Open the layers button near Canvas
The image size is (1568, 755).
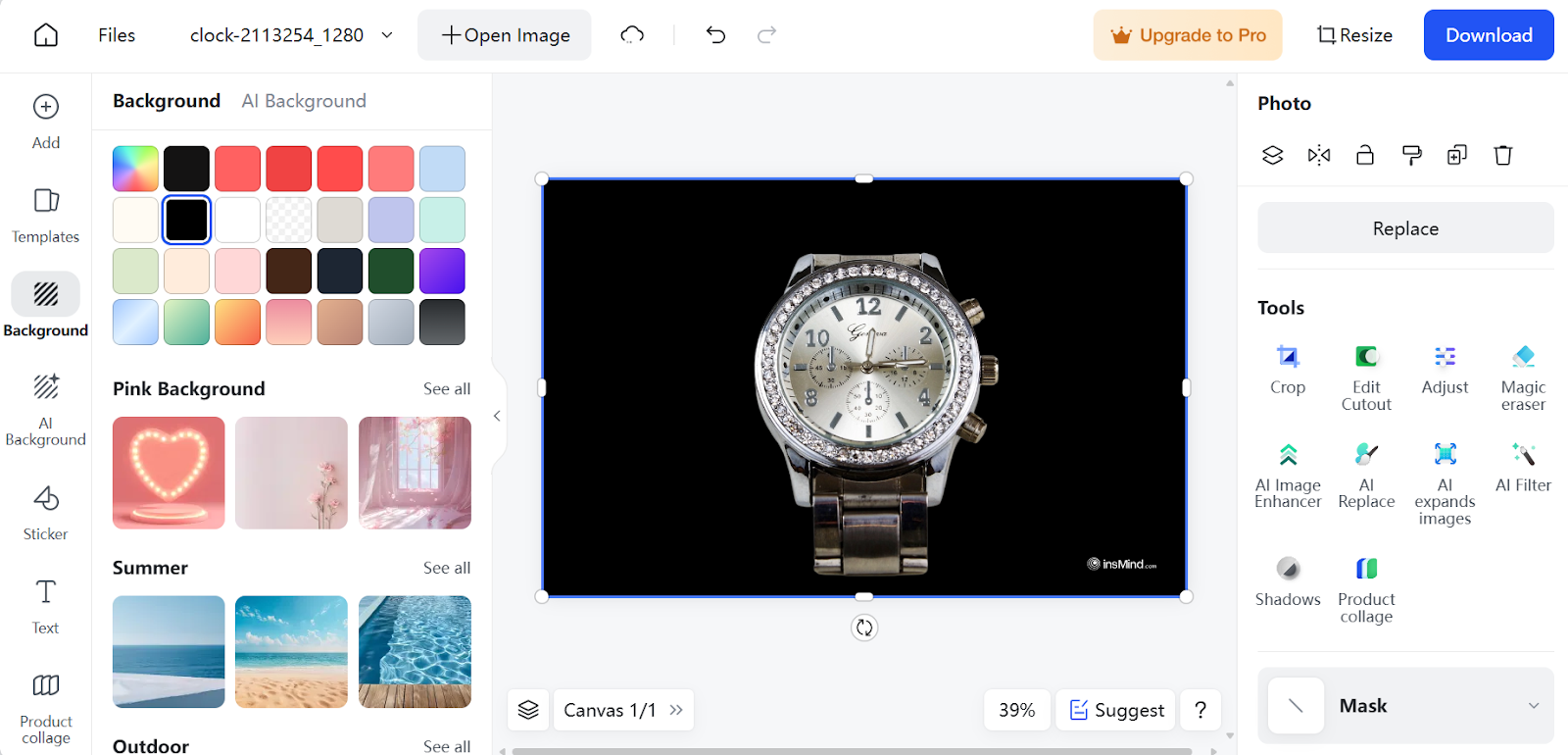tap(528, 710)
